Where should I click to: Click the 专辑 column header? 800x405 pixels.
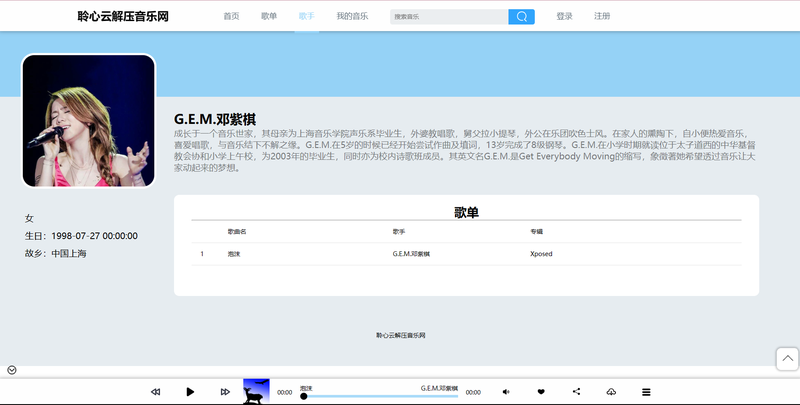[x=536, y=232]
